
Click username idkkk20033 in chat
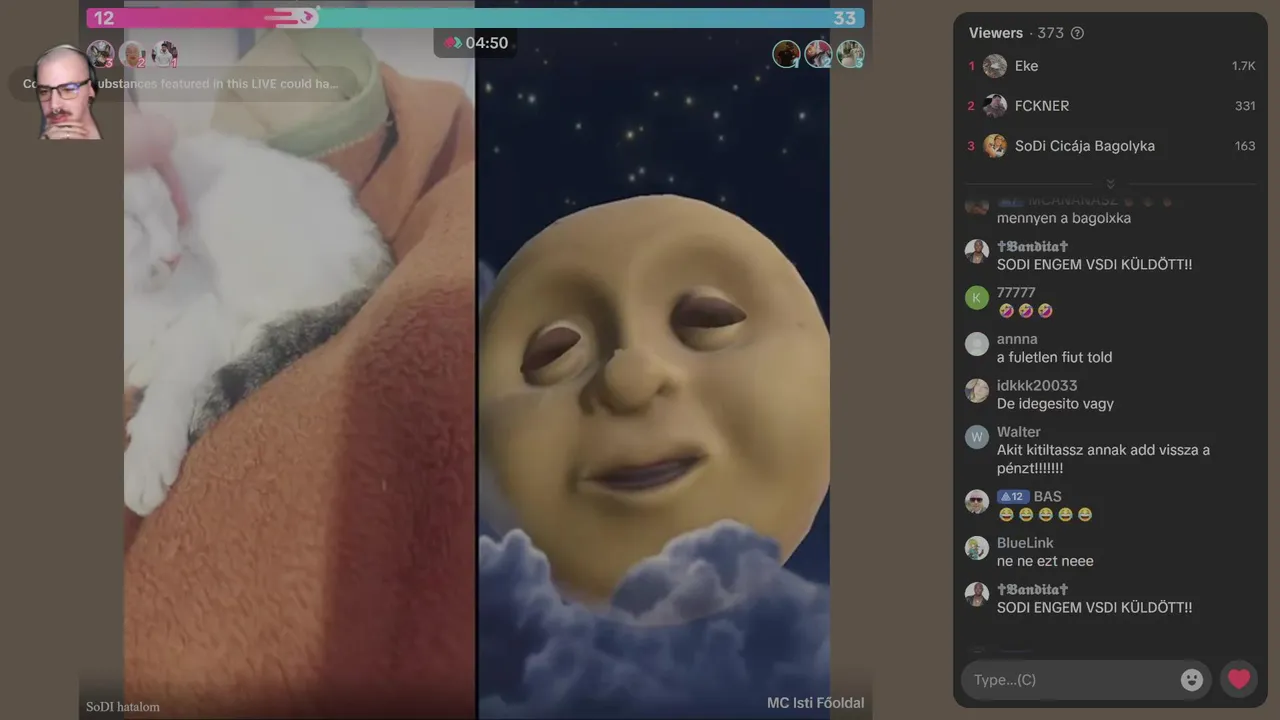(1037, 386)
